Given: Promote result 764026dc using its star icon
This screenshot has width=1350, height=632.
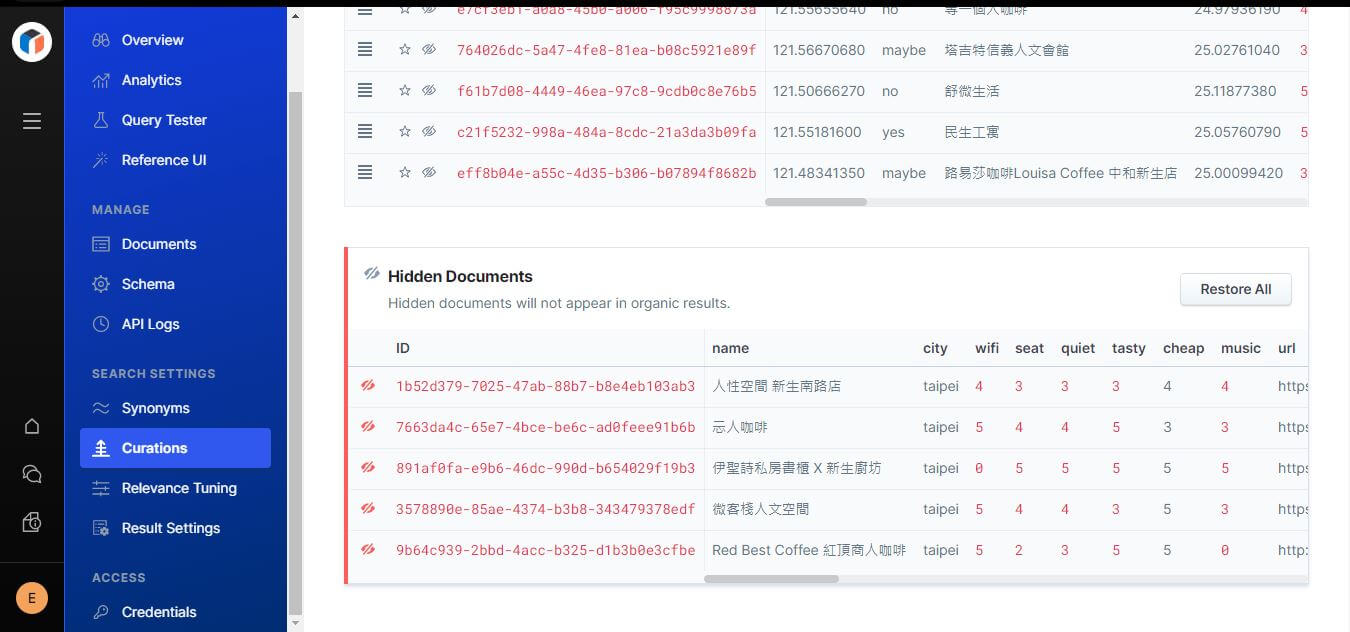Looking at the screenshot, I should pos(405,49).
